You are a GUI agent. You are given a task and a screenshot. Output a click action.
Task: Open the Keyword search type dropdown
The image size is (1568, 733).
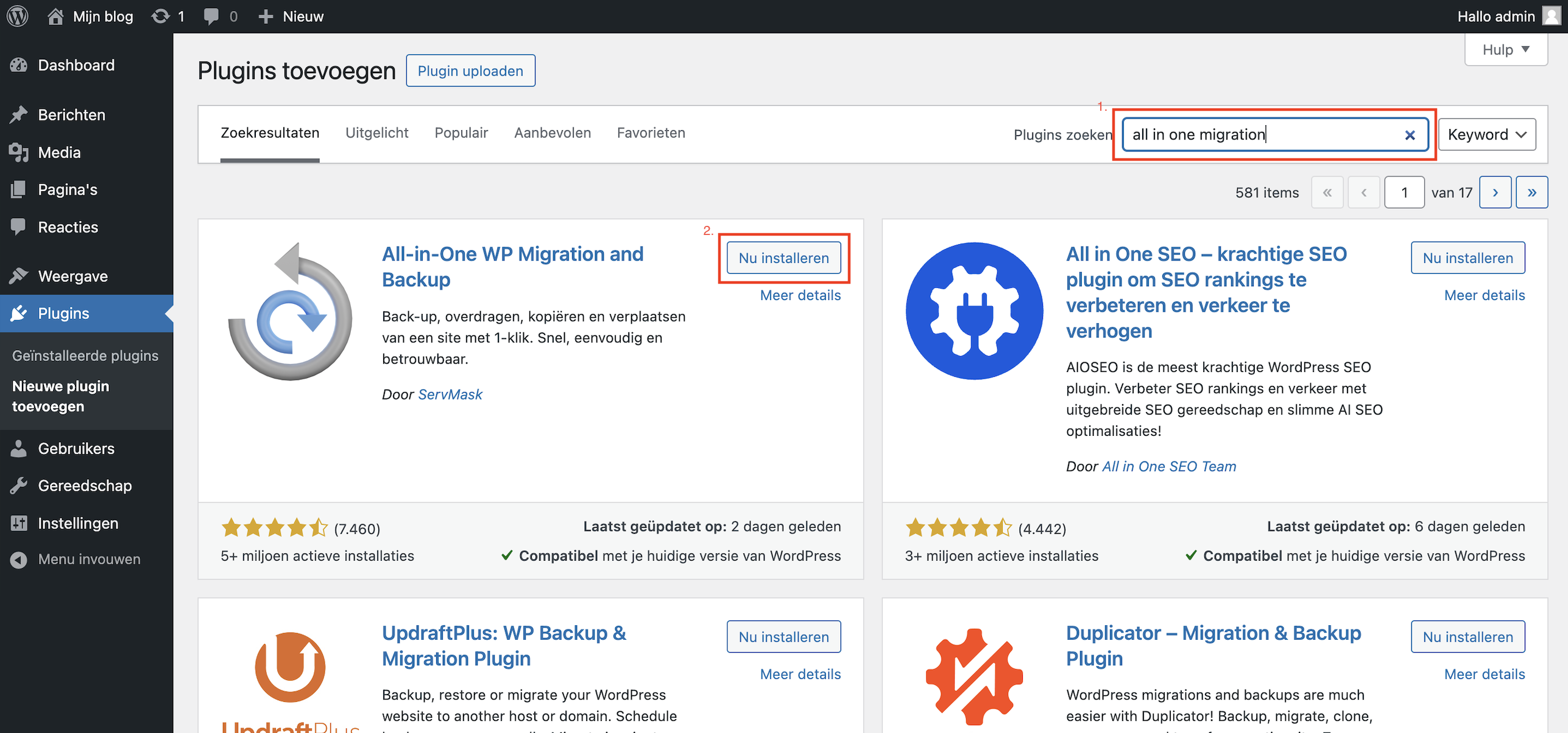[x=1486, y=135]
